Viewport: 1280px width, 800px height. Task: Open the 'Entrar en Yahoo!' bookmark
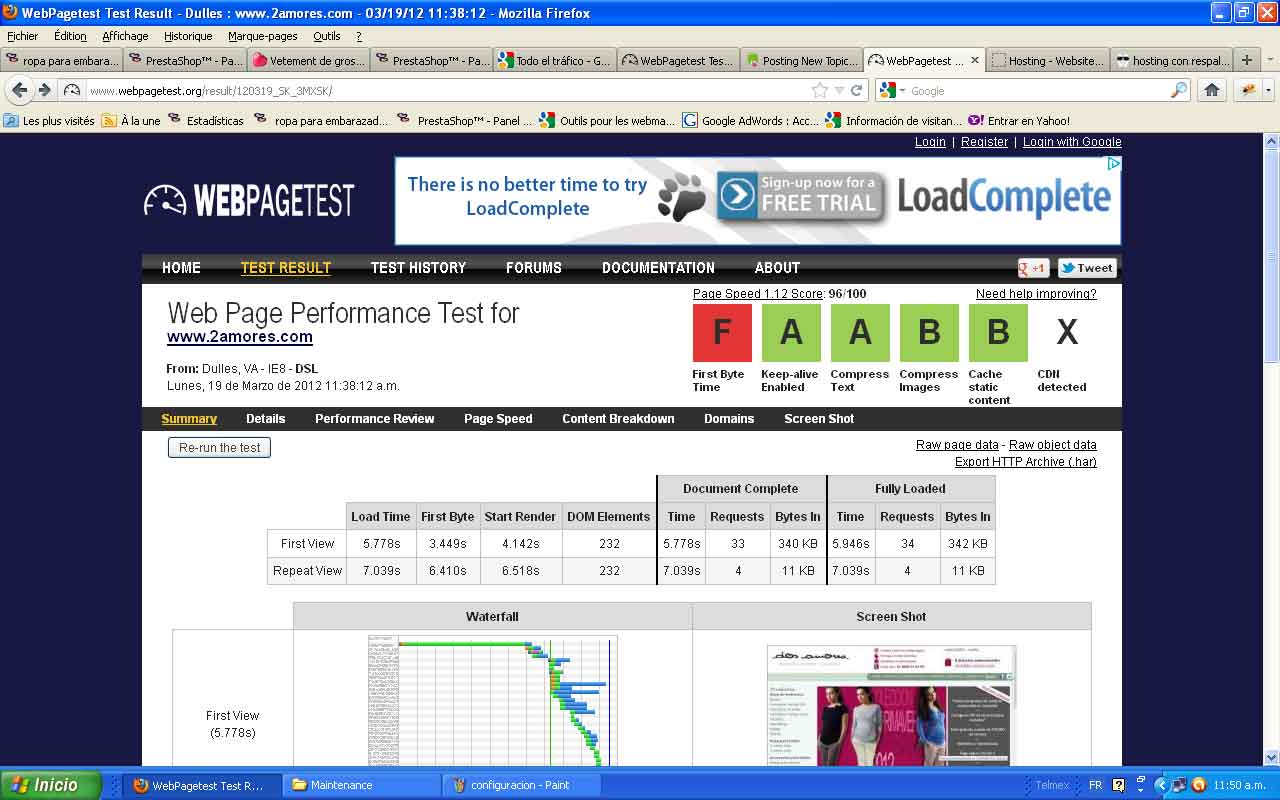[1019, 121]
